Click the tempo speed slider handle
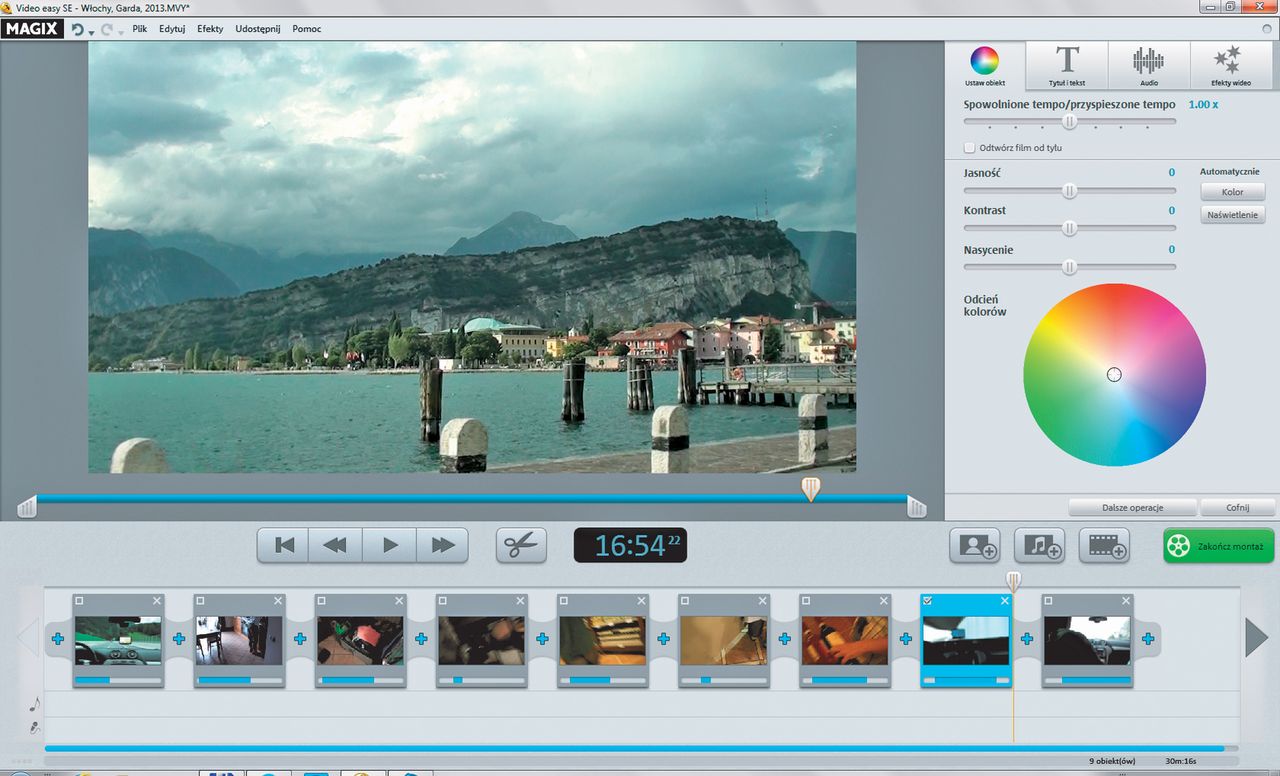 point(1070,121)
